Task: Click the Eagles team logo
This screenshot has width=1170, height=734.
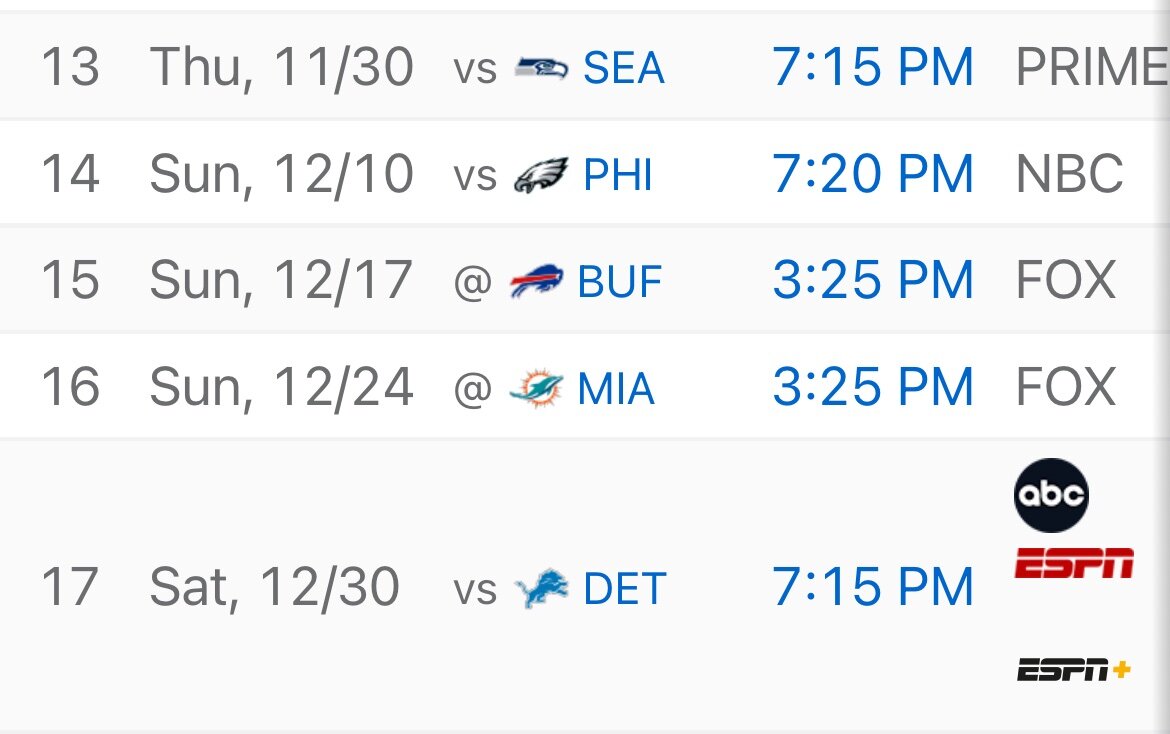Action: tap(541, 176)
